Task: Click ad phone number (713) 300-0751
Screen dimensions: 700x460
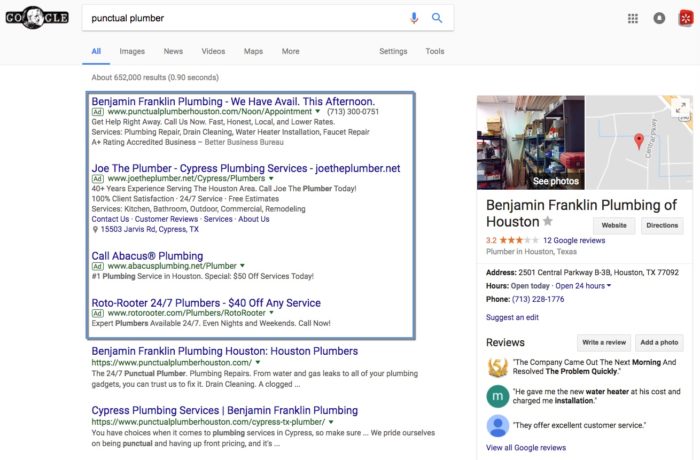Action: pos(353,112)
